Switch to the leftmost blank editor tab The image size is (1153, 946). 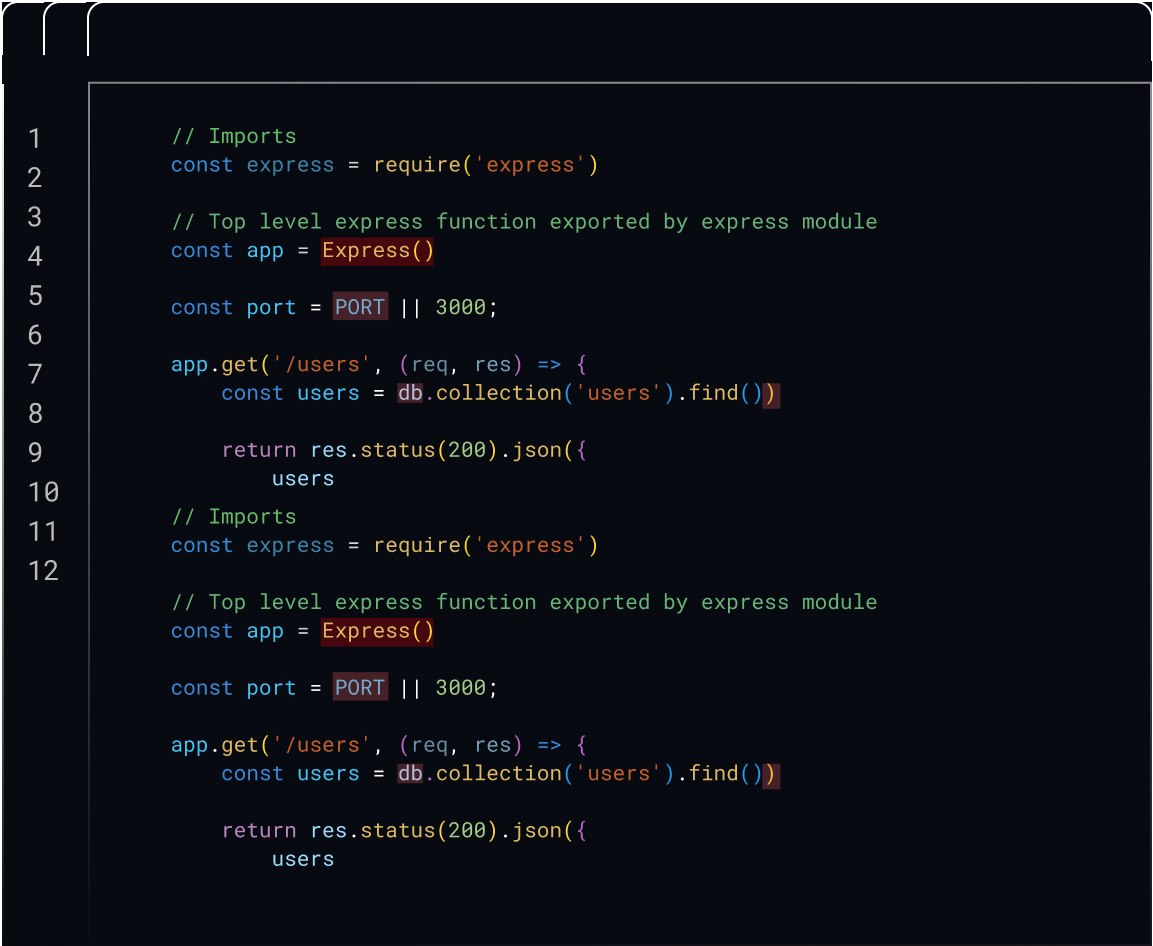point(22,30)
